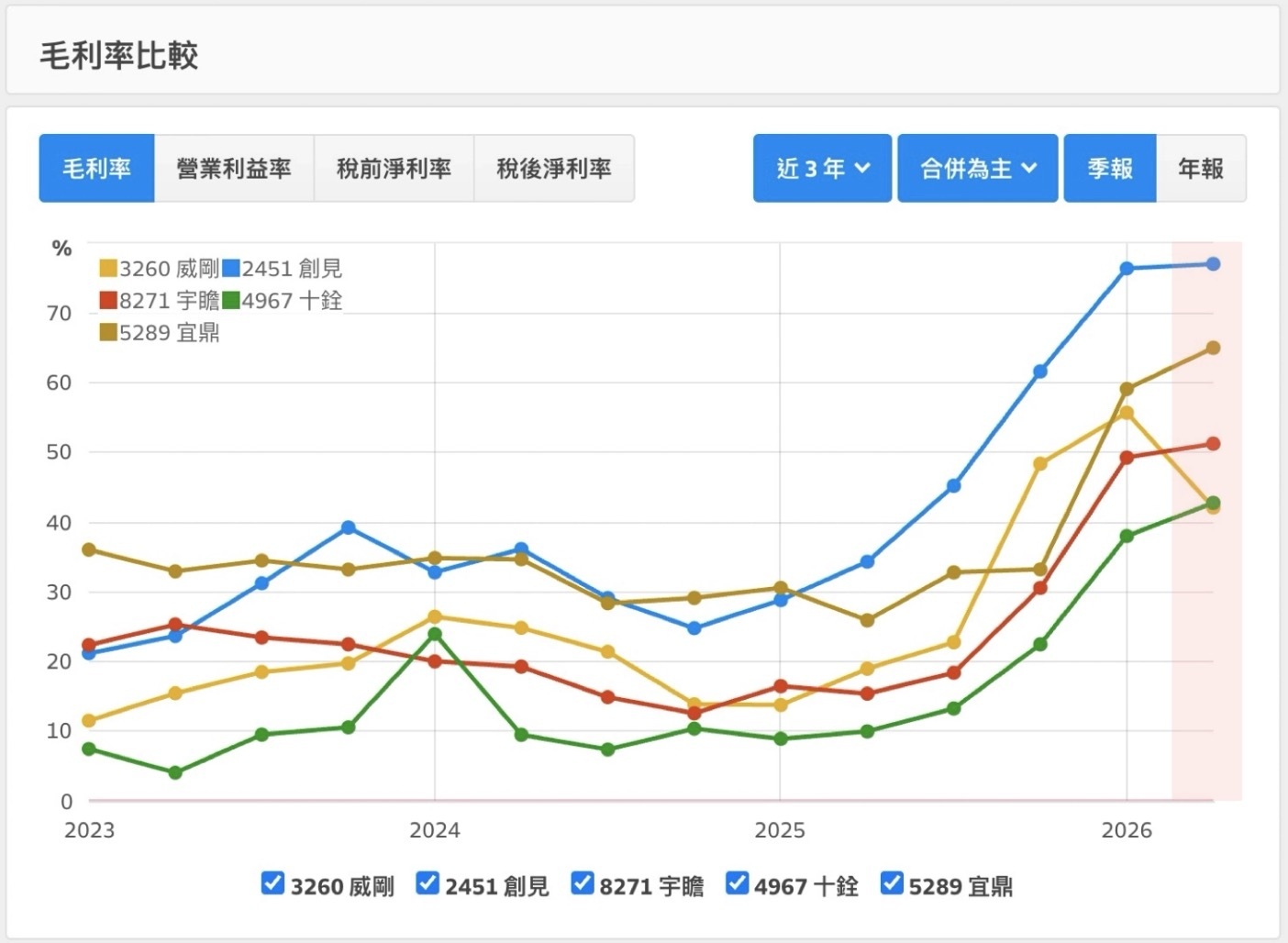Open the 稅前淨利率 tab
Screen dimensions: 1288x943
[394, 168]
